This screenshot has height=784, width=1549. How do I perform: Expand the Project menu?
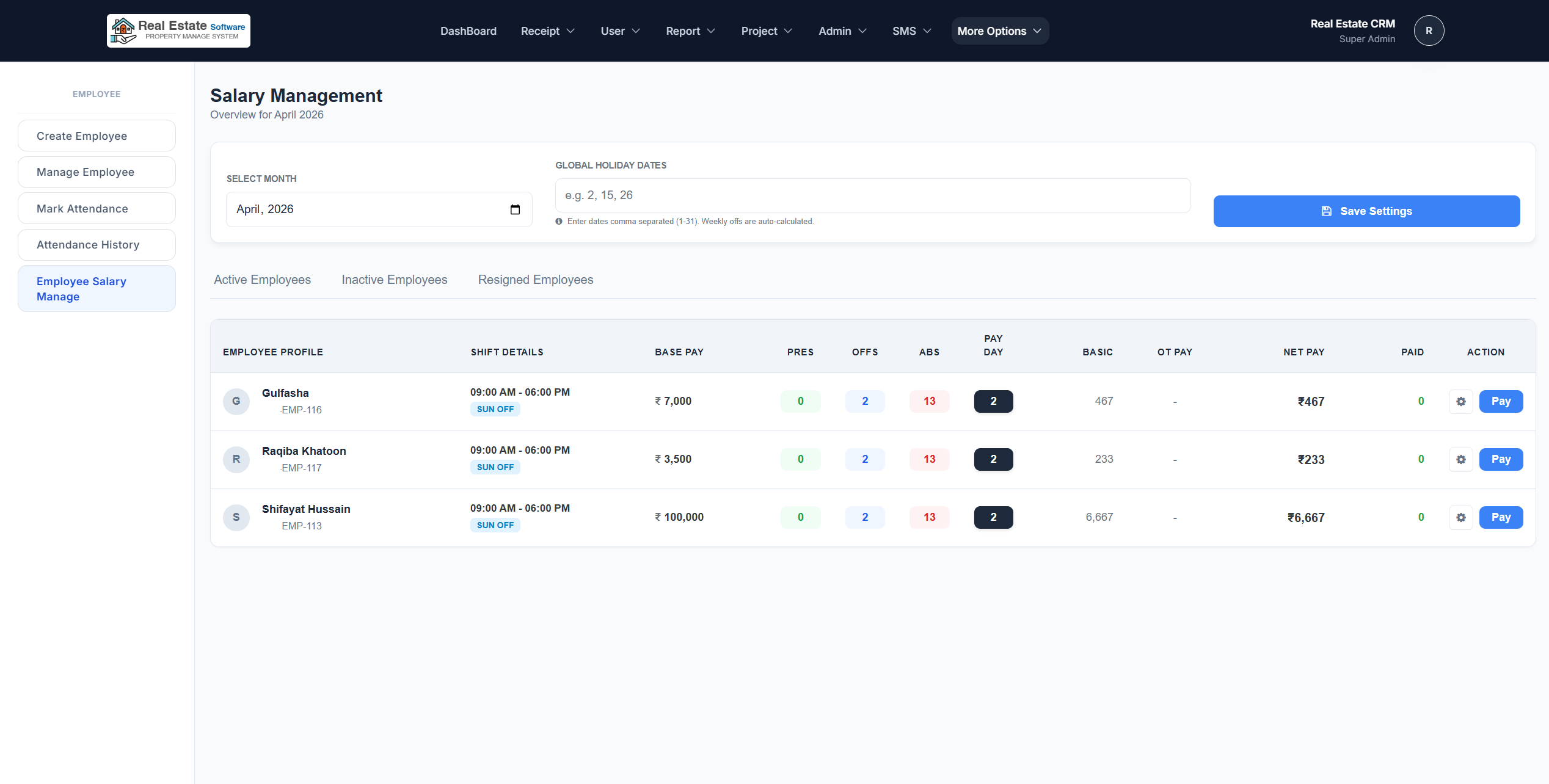[x=766, y=31]
